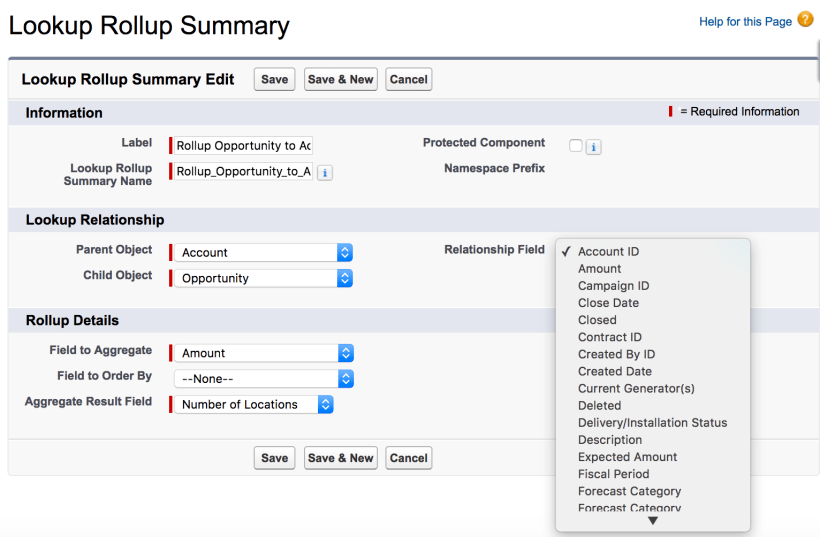Choose Campaign ID from the open list

[613, 286]
